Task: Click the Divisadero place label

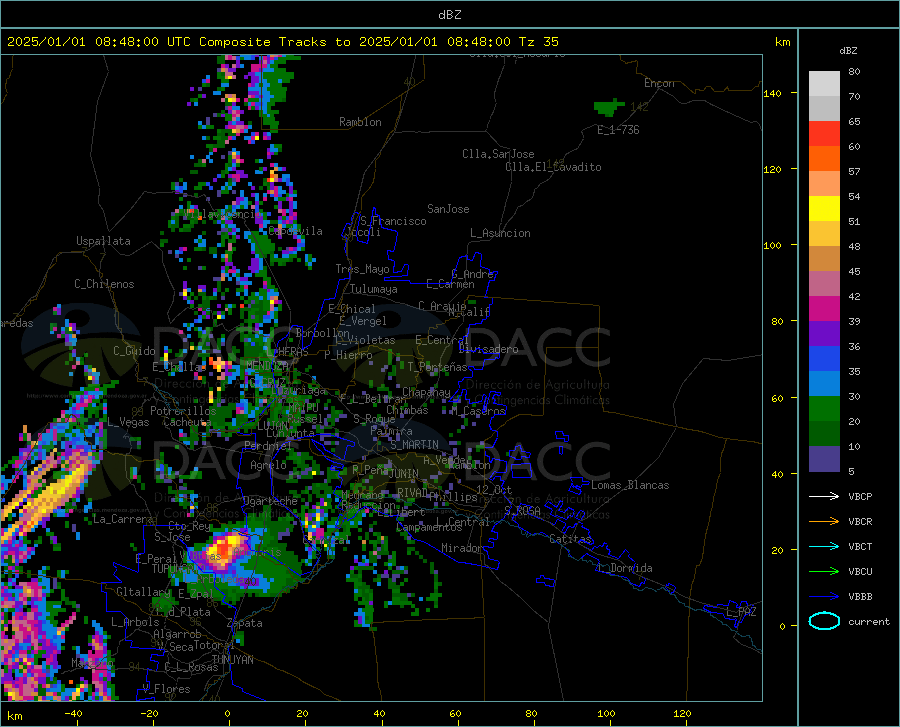Action: tap(488, 349)
